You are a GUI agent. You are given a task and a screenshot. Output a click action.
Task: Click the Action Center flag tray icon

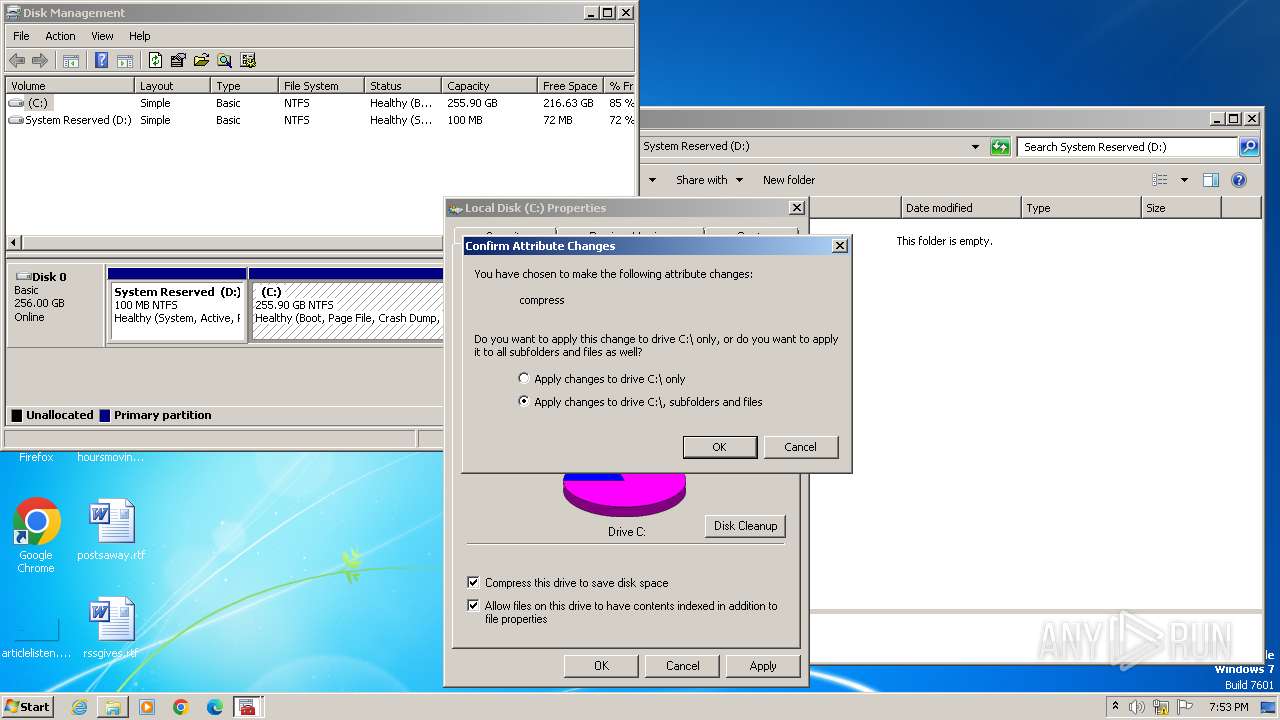tap(1185, 707)
